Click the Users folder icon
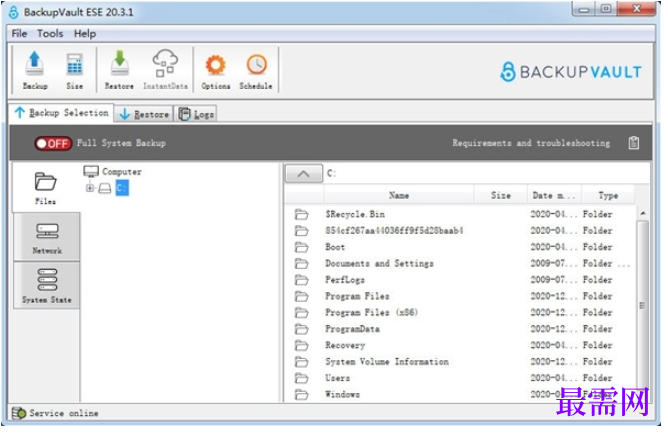 coord(302,378)
